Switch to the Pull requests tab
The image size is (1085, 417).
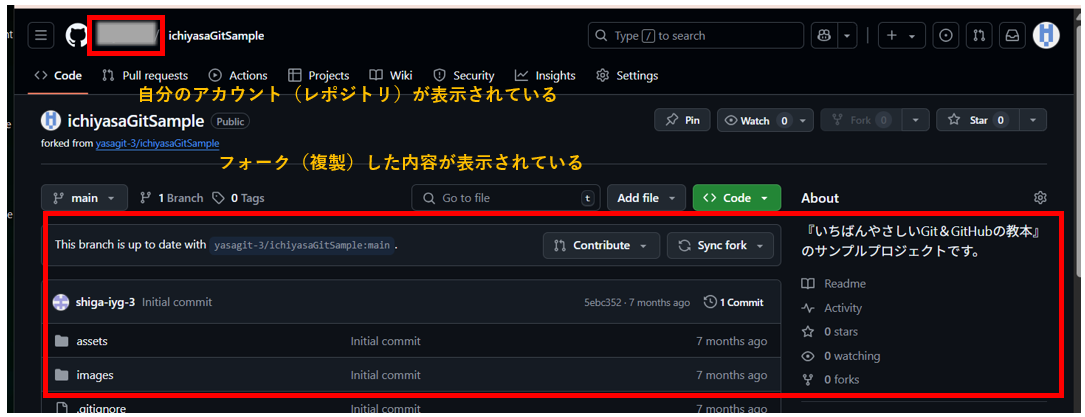(145, 75)
